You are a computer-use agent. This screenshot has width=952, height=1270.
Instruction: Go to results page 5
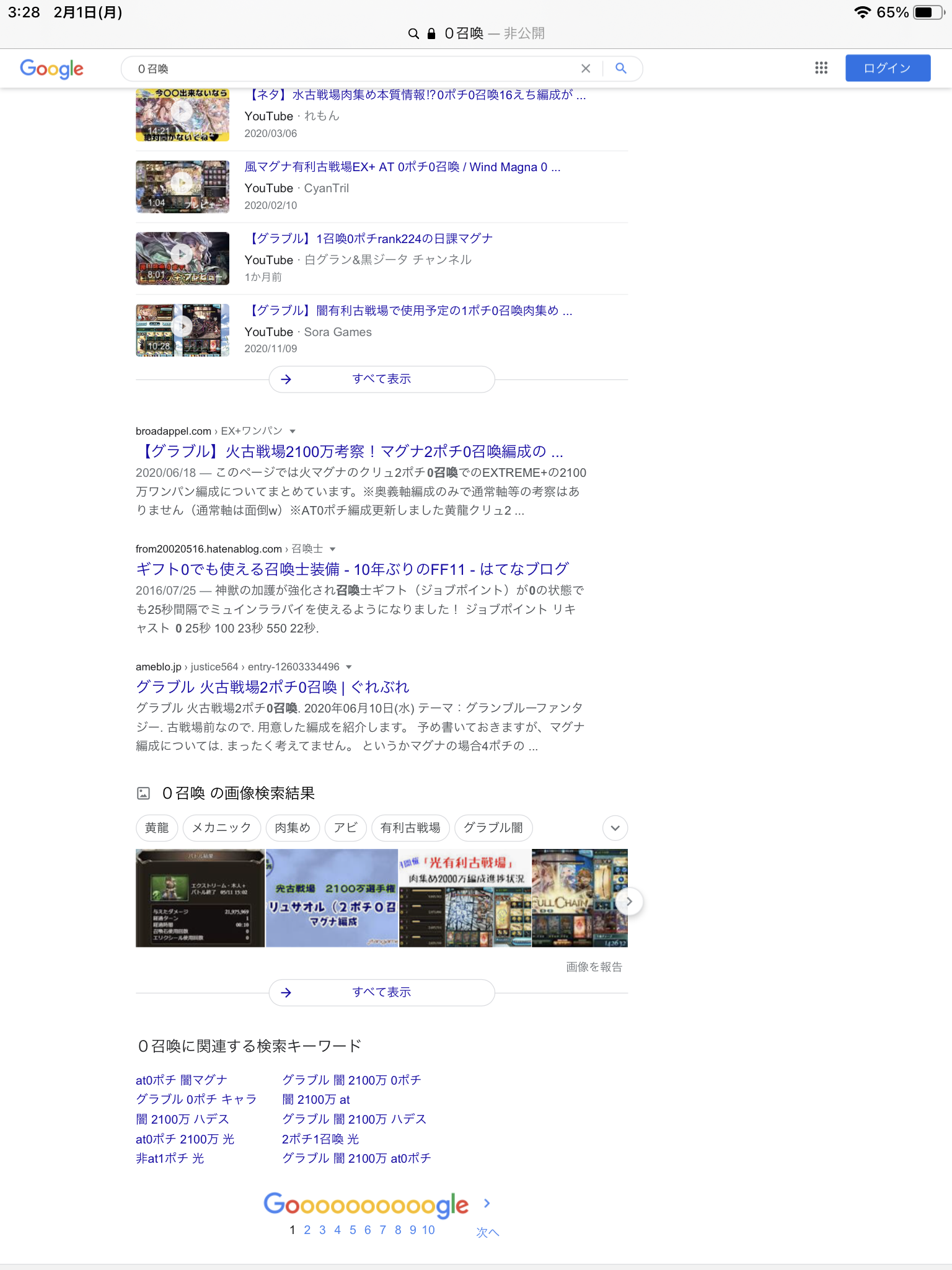point(352,1230)
